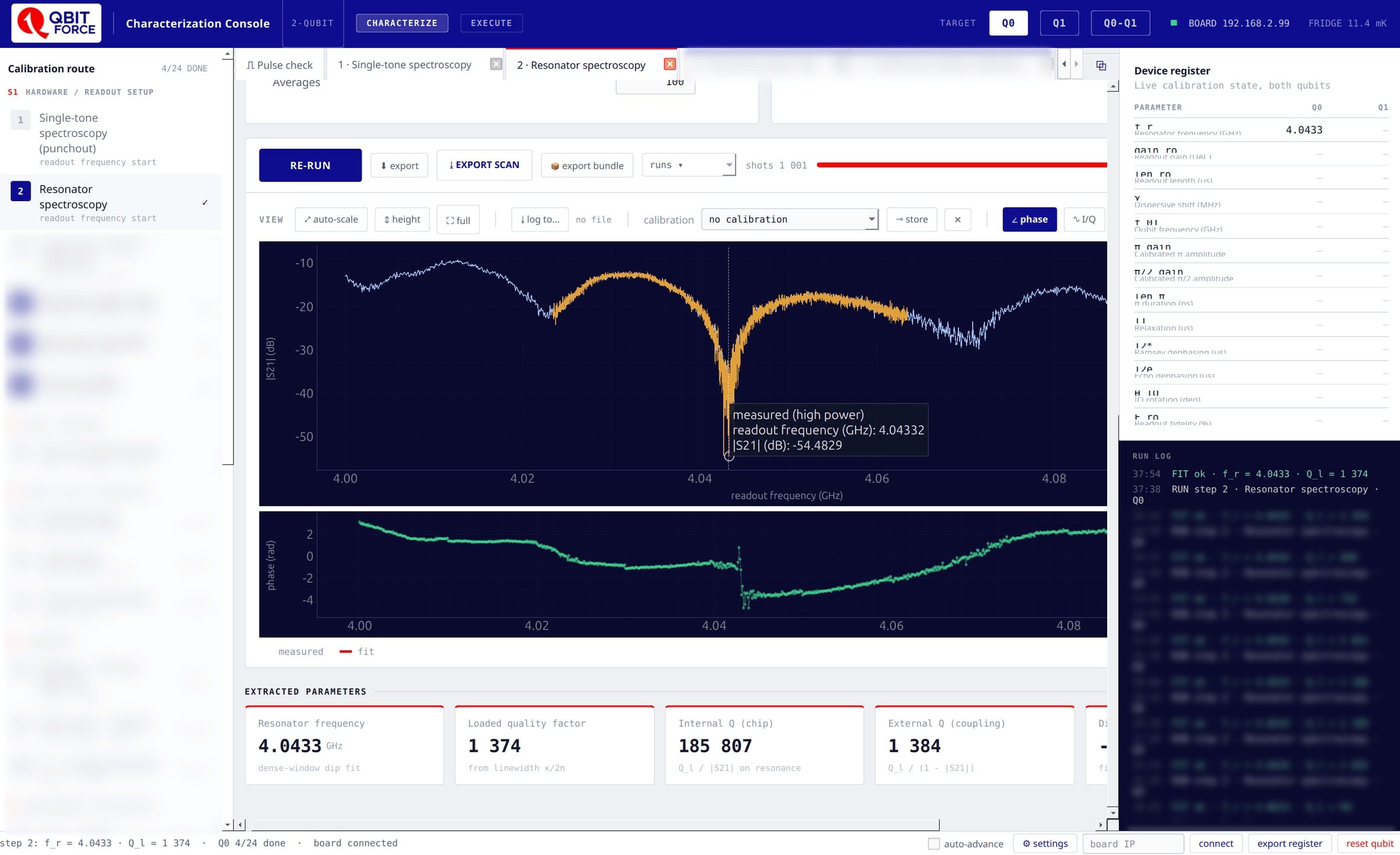Click the reset qubit button
The width and height of the screenshot is (1400, 855).
(1369, 843)
